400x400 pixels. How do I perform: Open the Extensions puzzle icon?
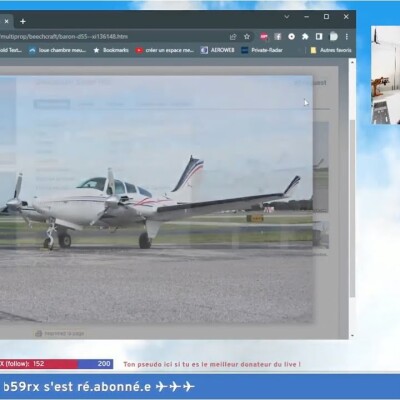(x=305, y=37)
